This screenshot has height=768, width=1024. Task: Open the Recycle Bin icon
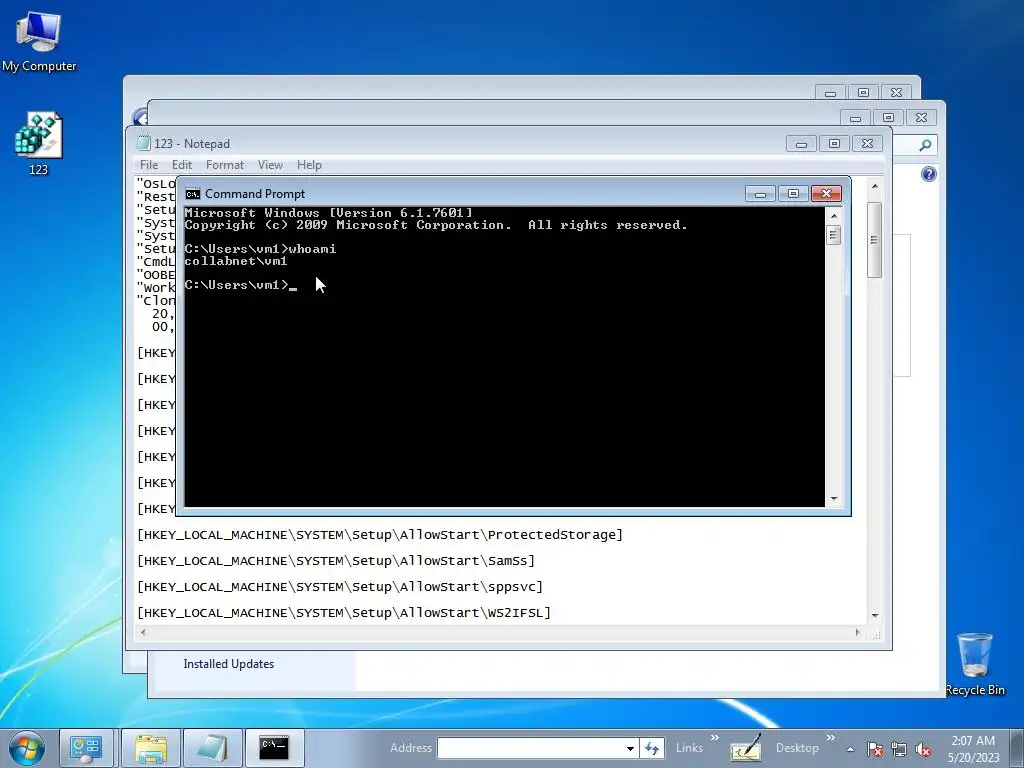pos(974,664)
